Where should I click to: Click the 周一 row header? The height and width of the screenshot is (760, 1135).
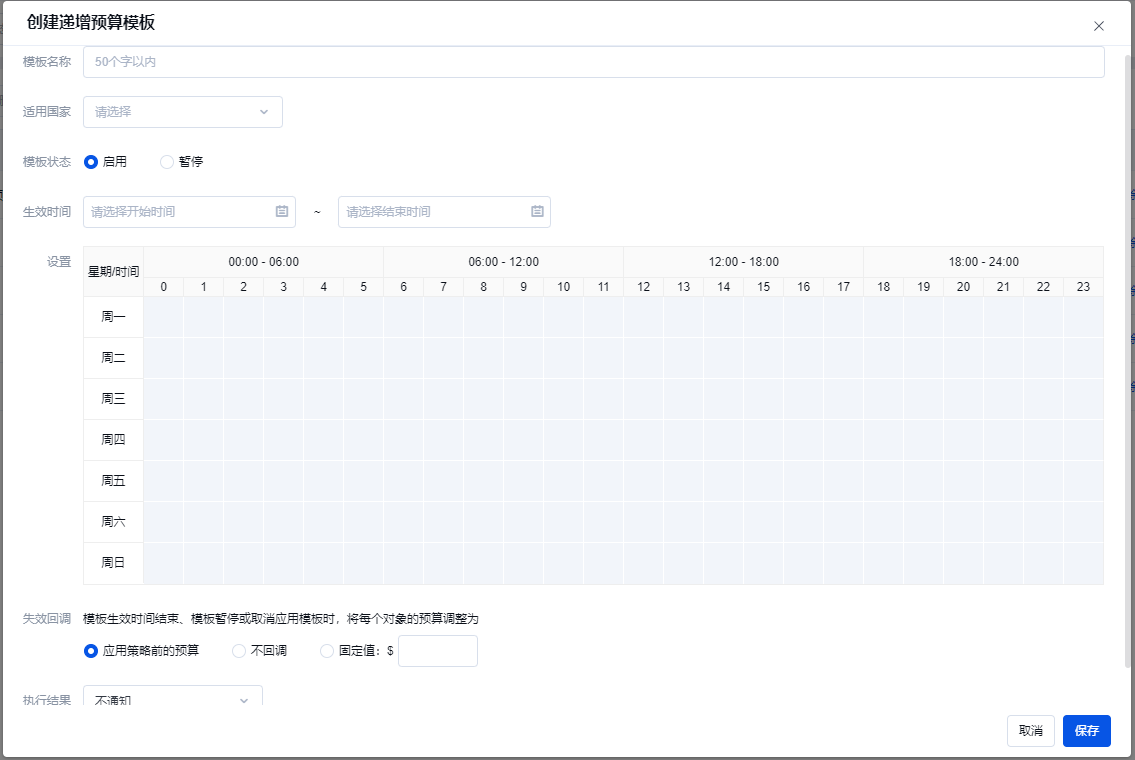(x=113, y=317)
